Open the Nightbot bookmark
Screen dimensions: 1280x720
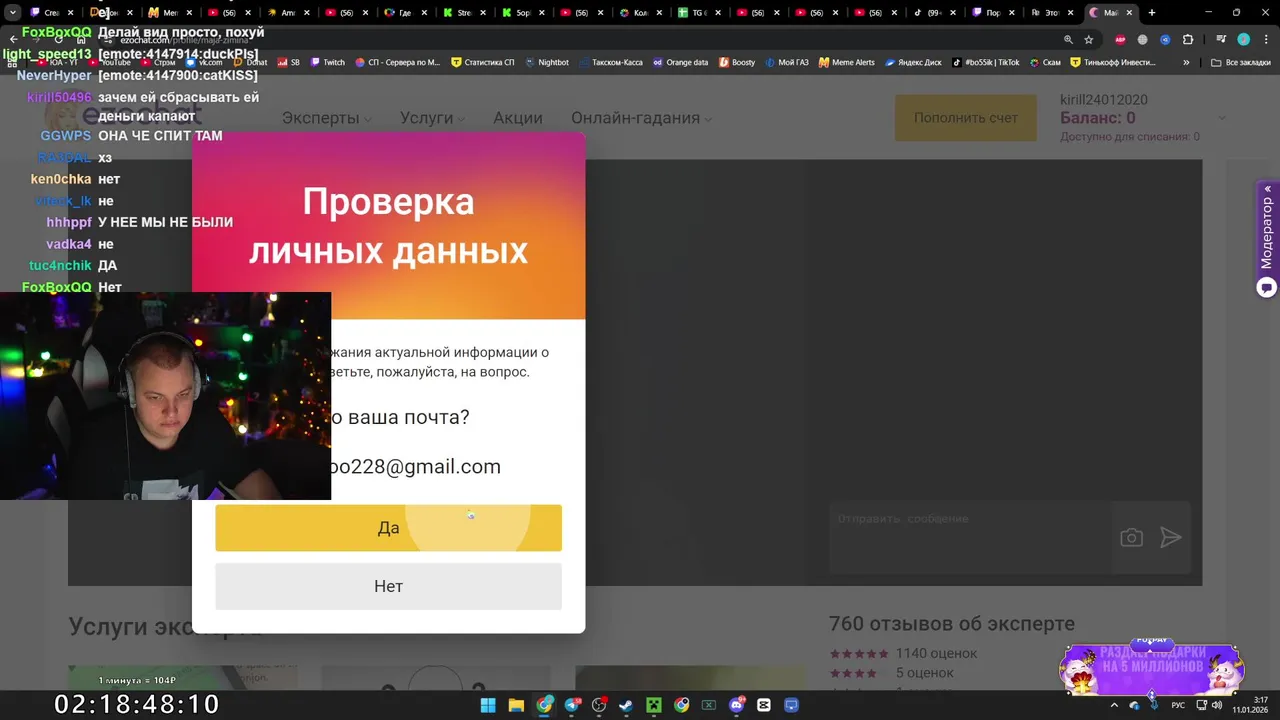point(547,62)
